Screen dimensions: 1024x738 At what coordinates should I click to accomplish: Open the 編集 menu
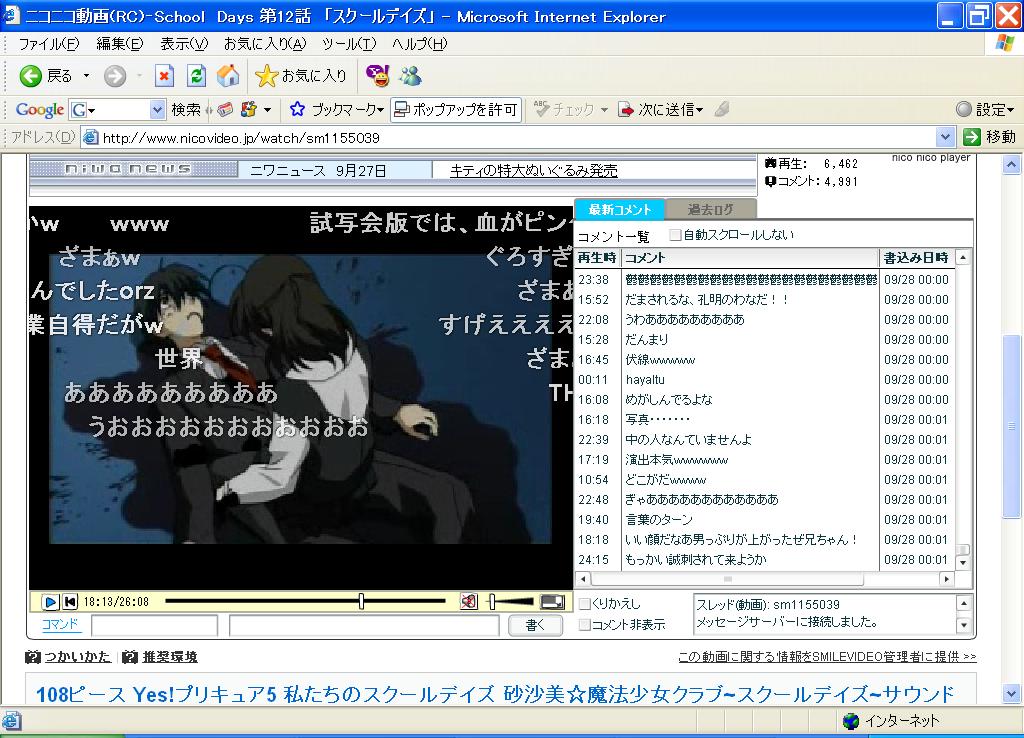point(120,44)
